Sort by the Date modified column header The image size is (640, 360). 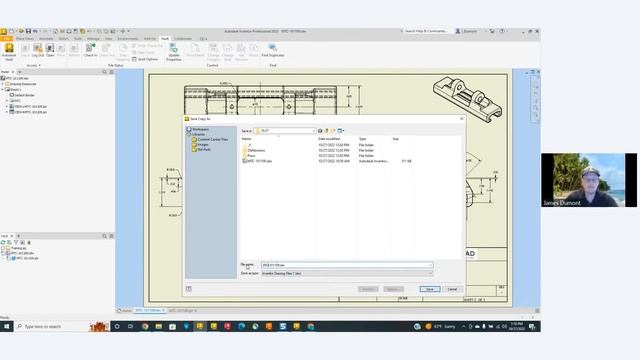click(329, 139)
